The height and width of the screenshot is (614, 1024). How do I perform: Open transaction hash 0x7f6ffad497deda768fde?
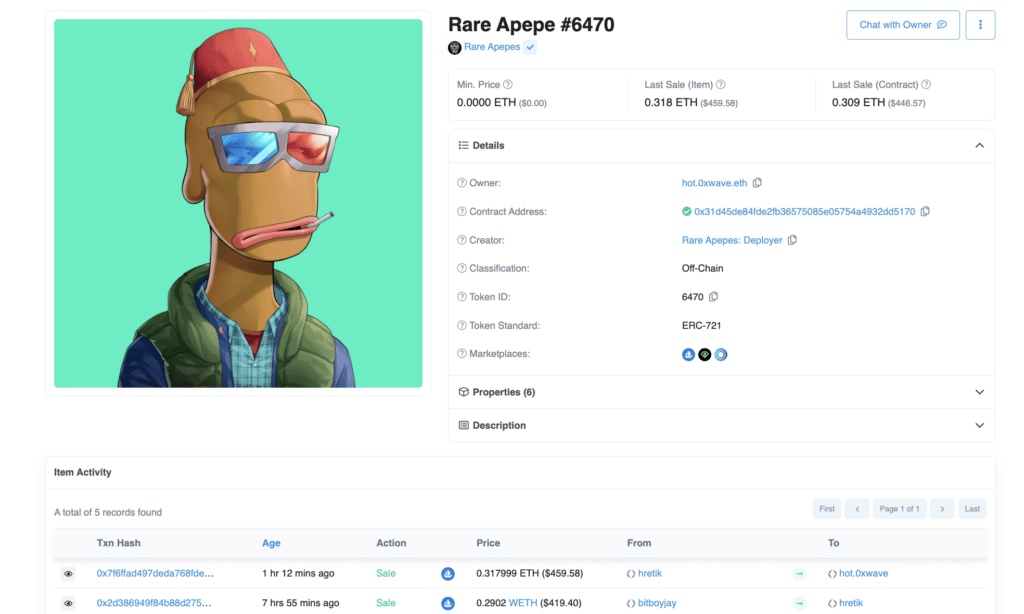point(154,574)
